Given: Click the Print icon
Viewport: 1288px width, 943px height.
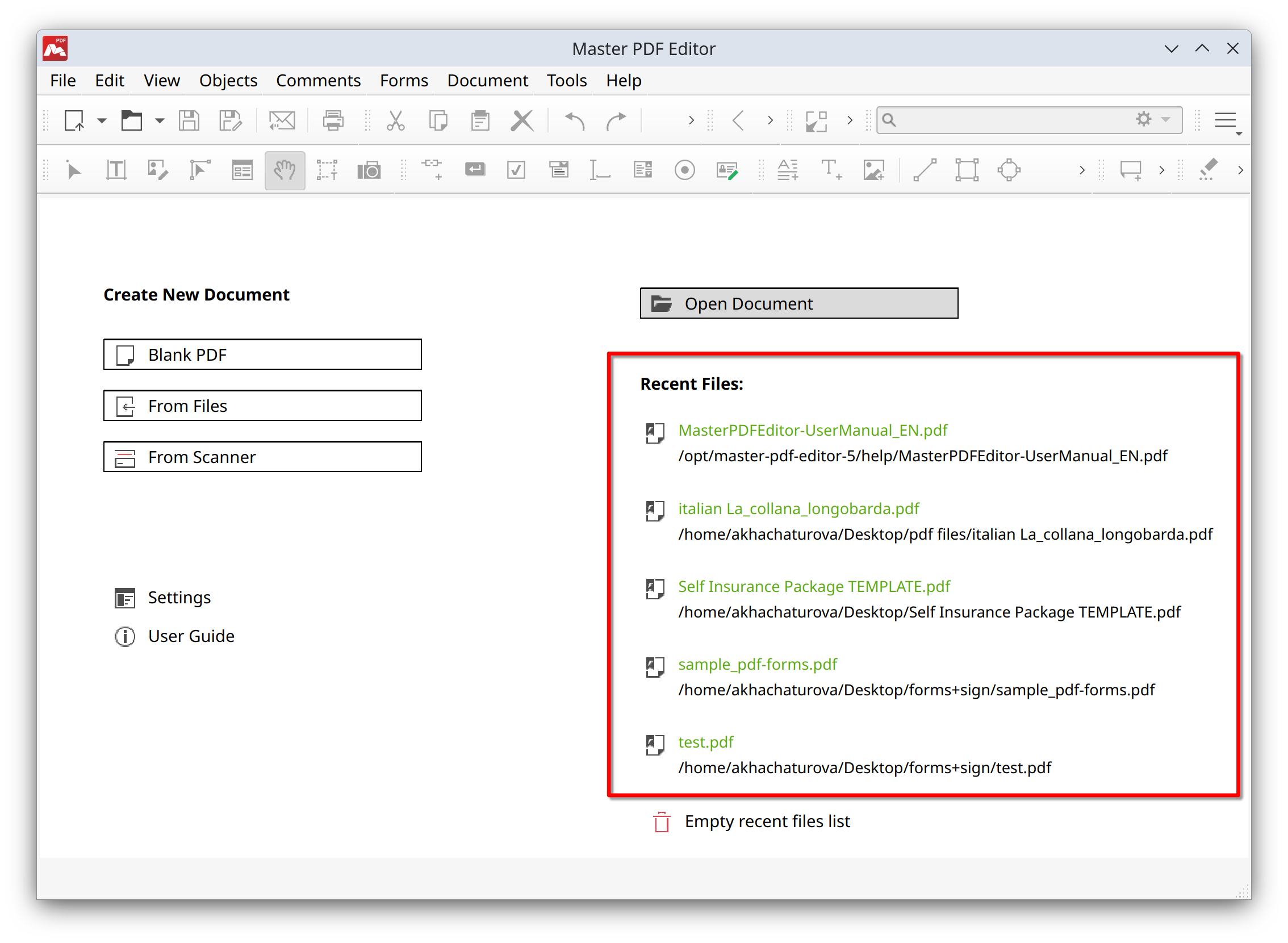Looking at the screenshot, I should [333, 120].
